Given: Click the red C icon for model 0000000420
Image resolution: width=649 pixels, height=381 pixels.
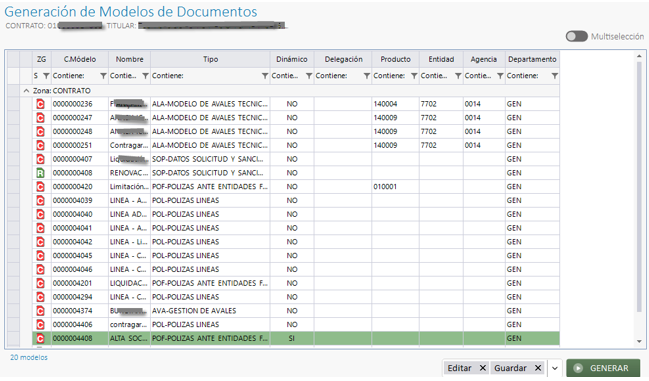Looking at the screenshot, I should pyautogui.click(x=40, y=187).
